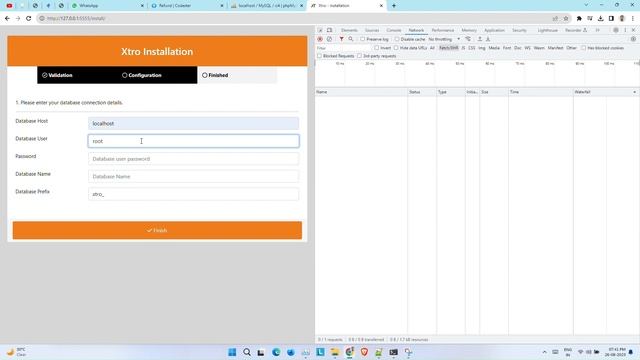Screen dimensions: 640x360
Task: Open the Brave browser taskbar icon
Action: pyautogui.click(x=364, y=352)
